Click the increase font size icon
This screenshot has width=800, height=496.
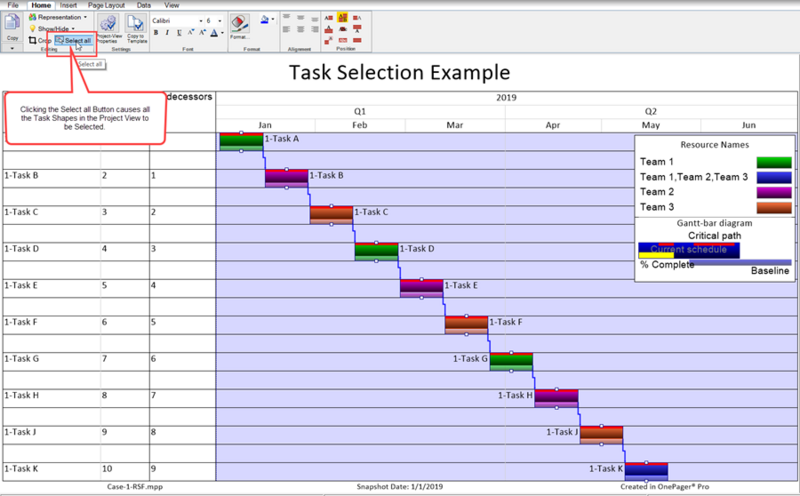click(202, 33)
